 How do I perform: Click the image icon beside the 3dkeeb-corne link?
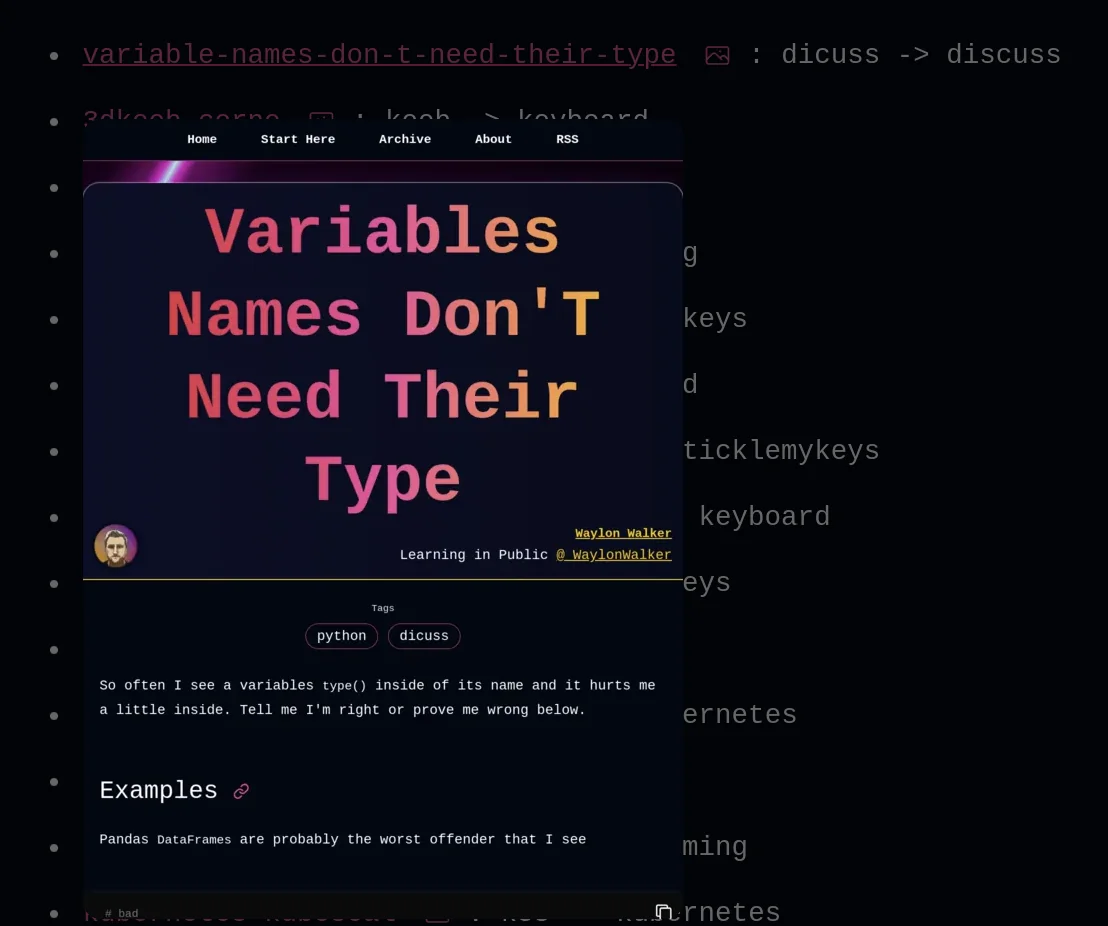click(x=321, y=116)
